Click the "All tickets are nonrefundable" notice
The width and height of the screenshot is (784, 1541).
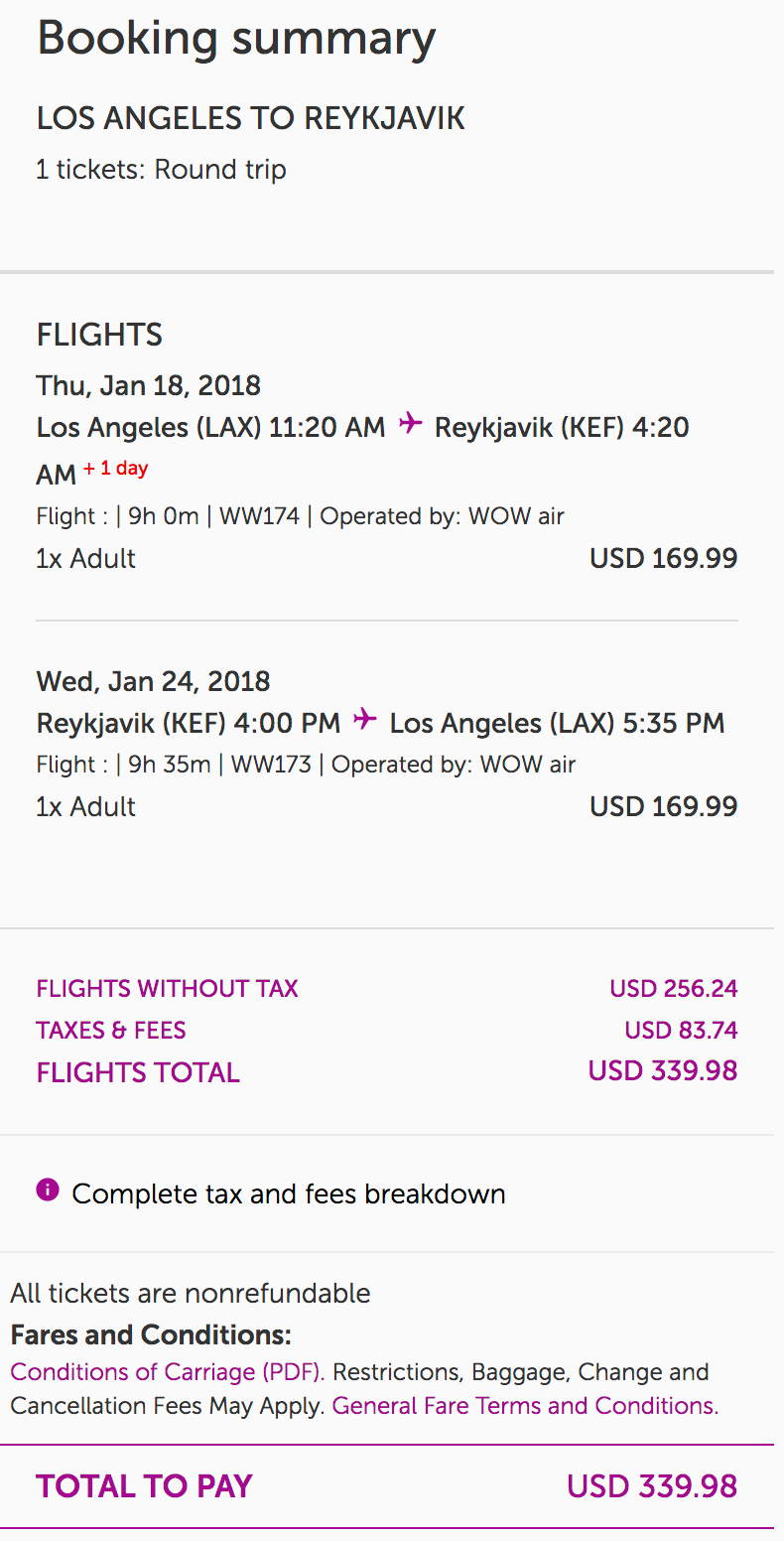click(x=190, y=1294)
